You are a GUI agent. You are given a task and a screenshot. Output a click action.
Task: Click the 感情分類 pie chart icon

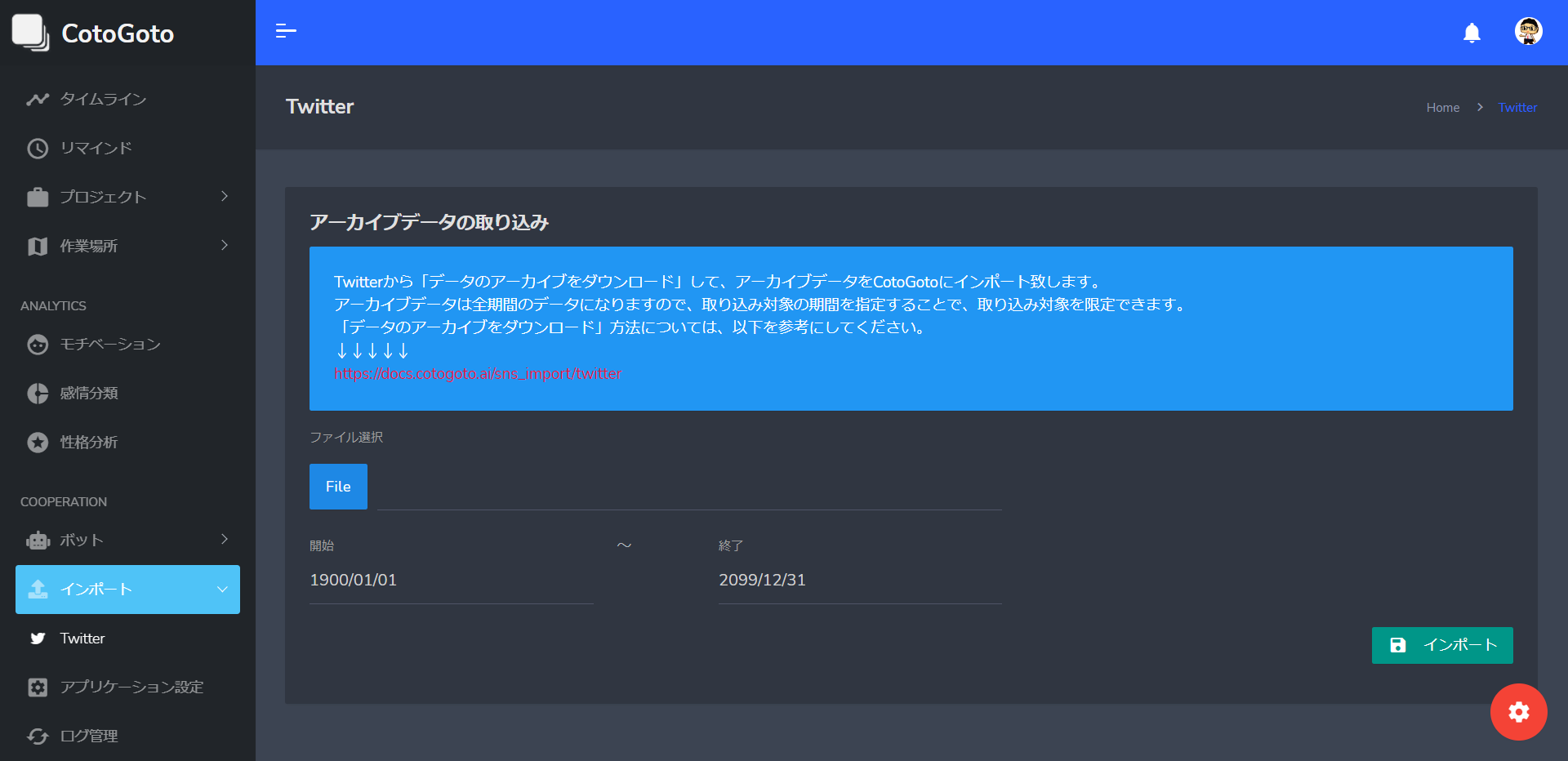pos(38,394)
